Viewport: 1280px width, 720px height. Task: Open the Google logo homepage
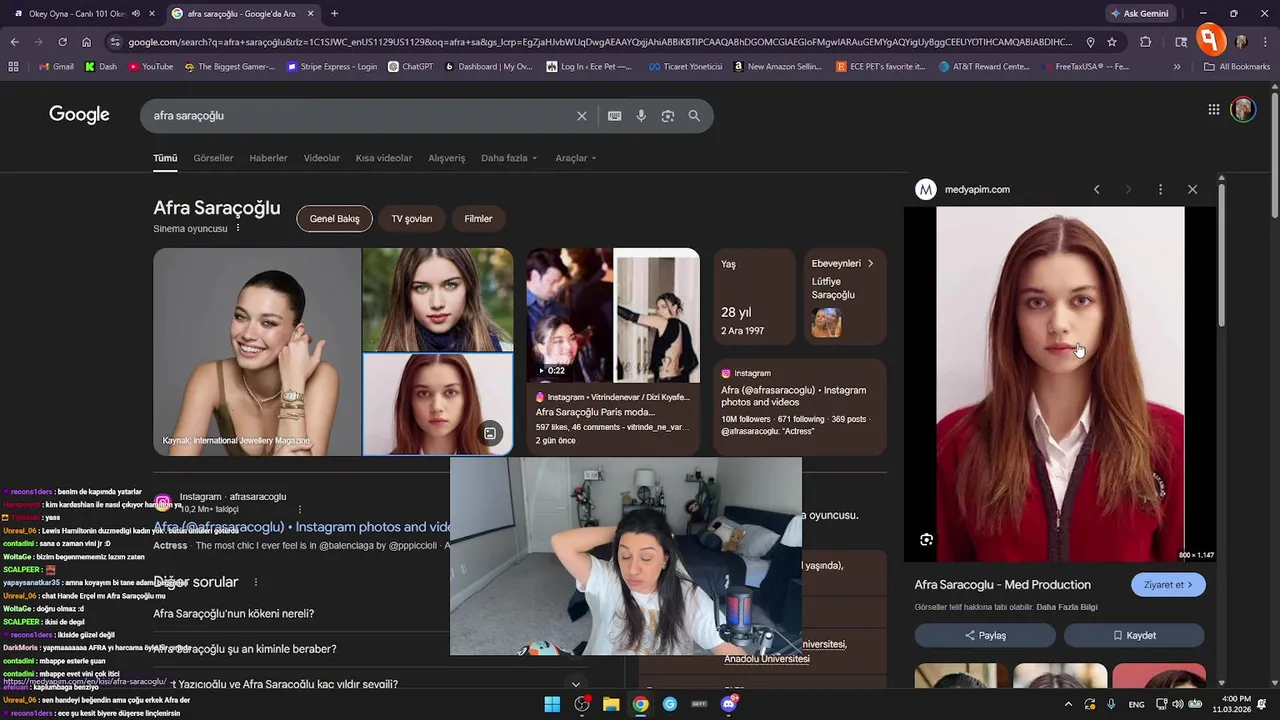click(79, 115)
